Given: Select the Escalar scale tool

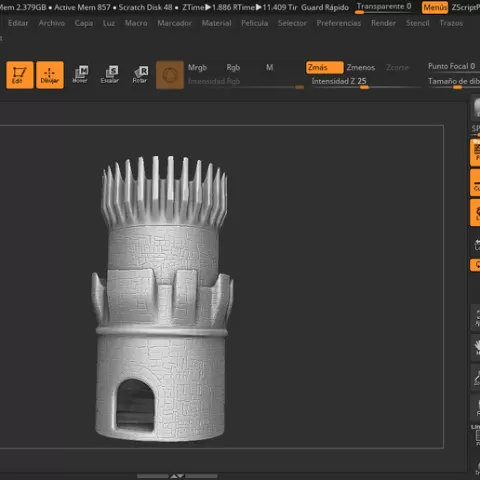Looking at the screenshot, I should [110, 75].
